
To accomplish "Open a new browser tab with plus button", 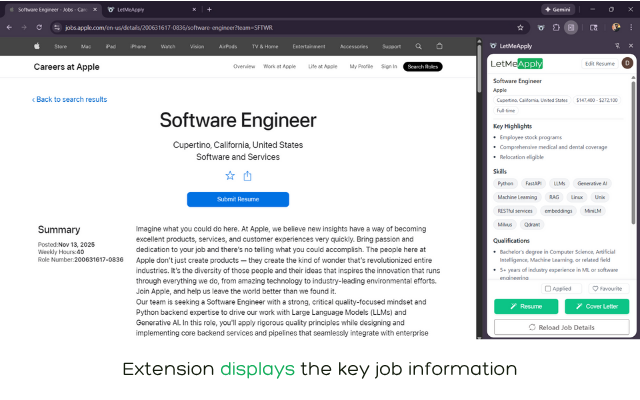I will coord(209,9).
